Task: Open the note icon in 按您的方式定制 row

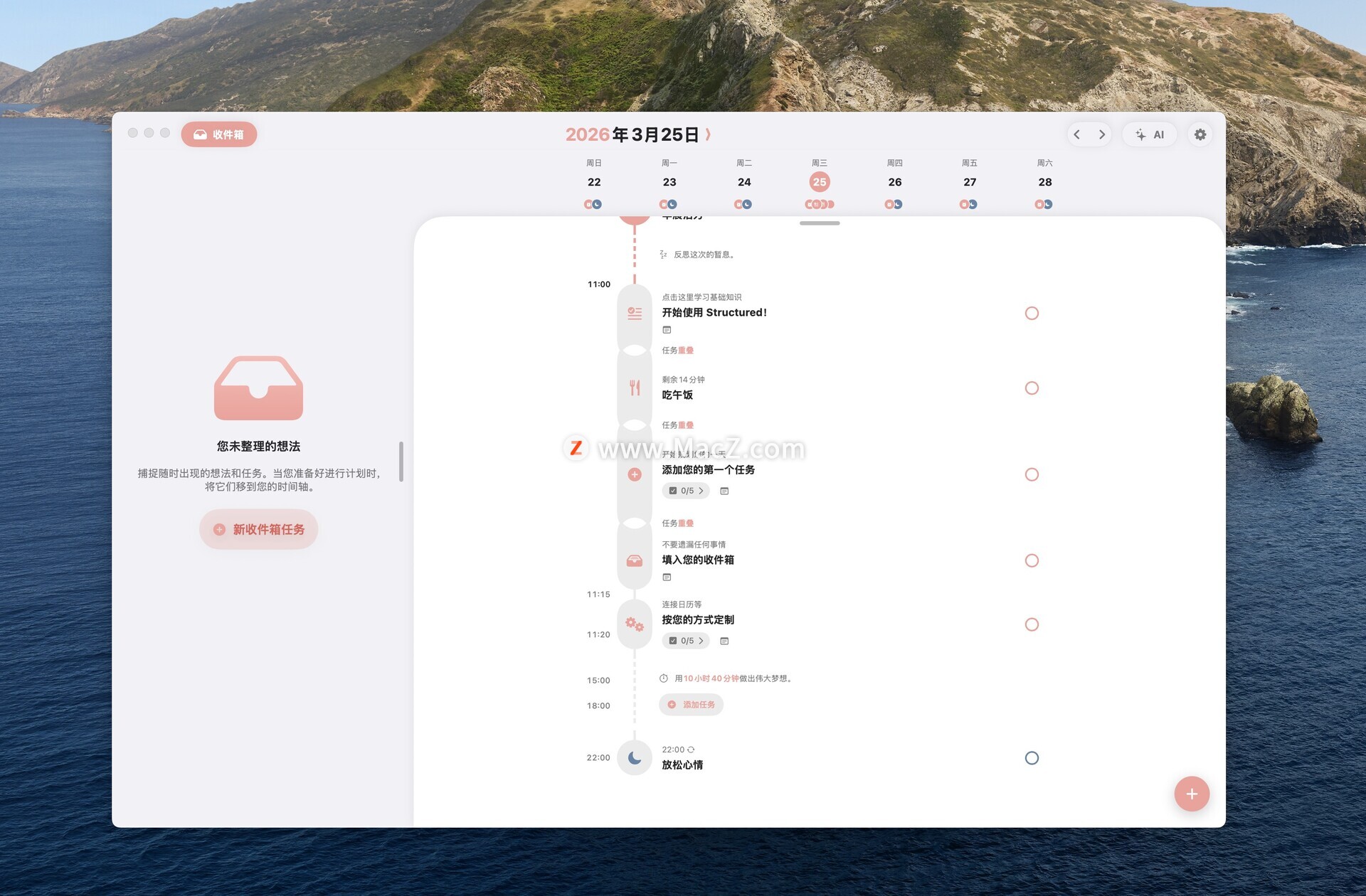Action: [x=724, y=641]
